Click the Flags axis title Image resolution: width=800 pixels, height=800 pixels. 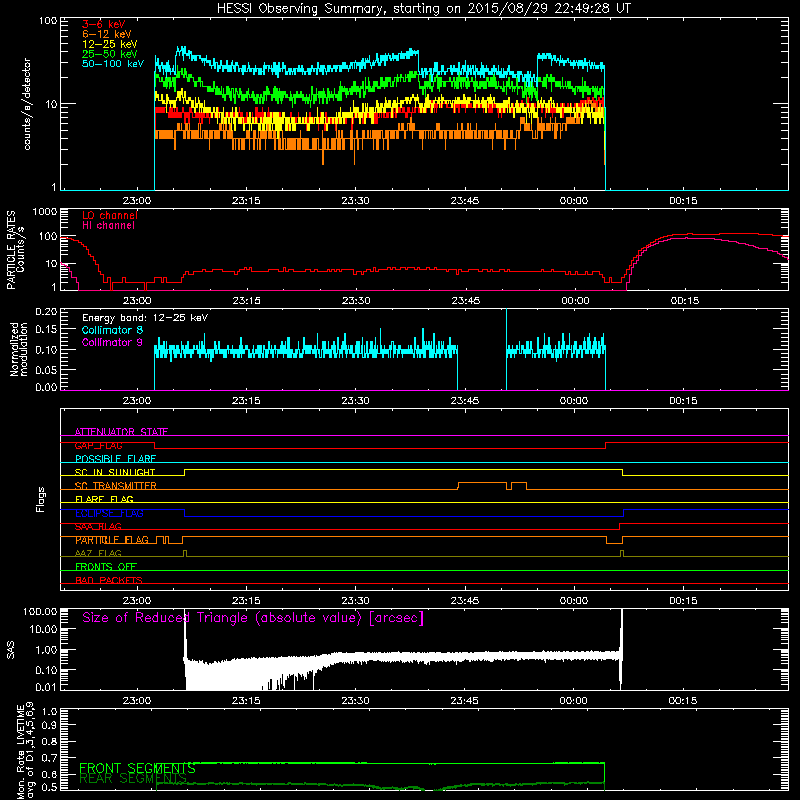tap(41, 499)
